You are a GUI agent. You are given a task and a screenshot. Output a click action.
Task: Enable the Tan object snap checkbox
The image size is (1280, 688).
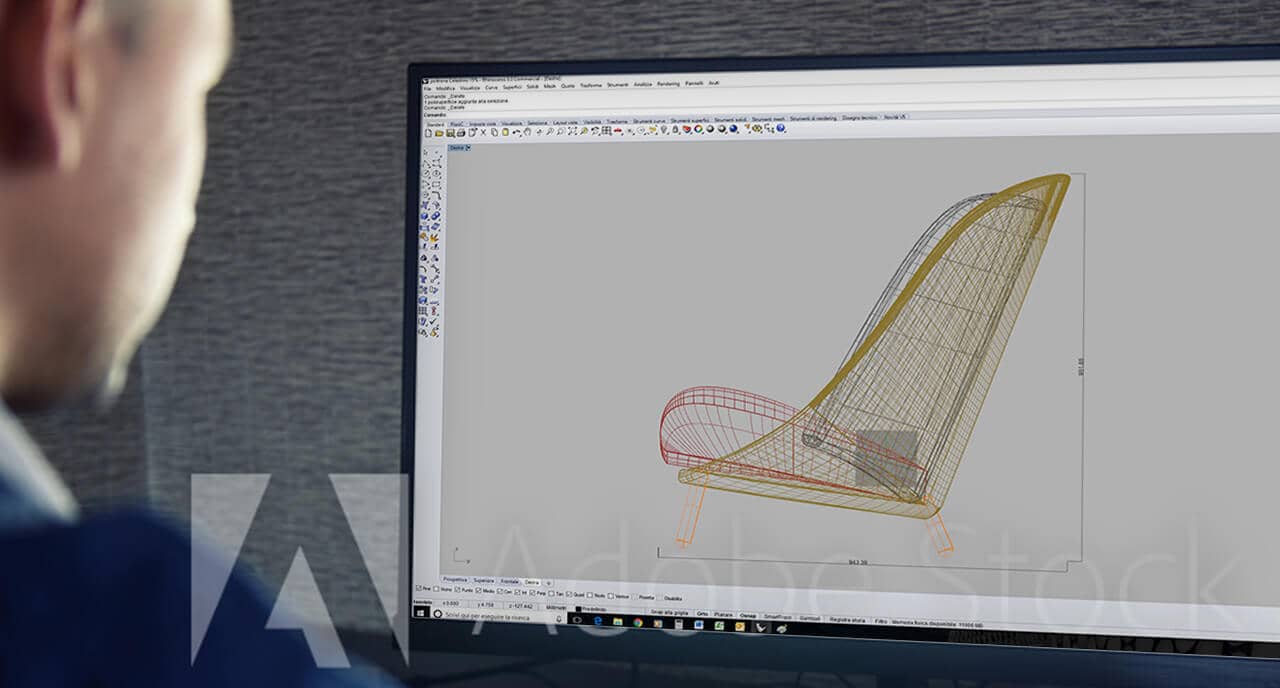pos(550,593)
